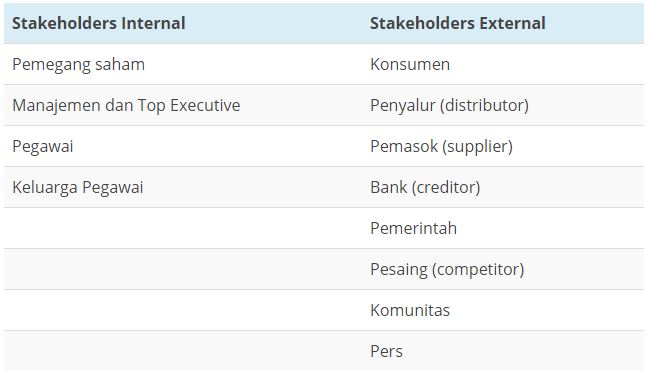Screen dimensions: 649x376
Task: Click the Pegawai cell
Action: (x=183, y=146)
